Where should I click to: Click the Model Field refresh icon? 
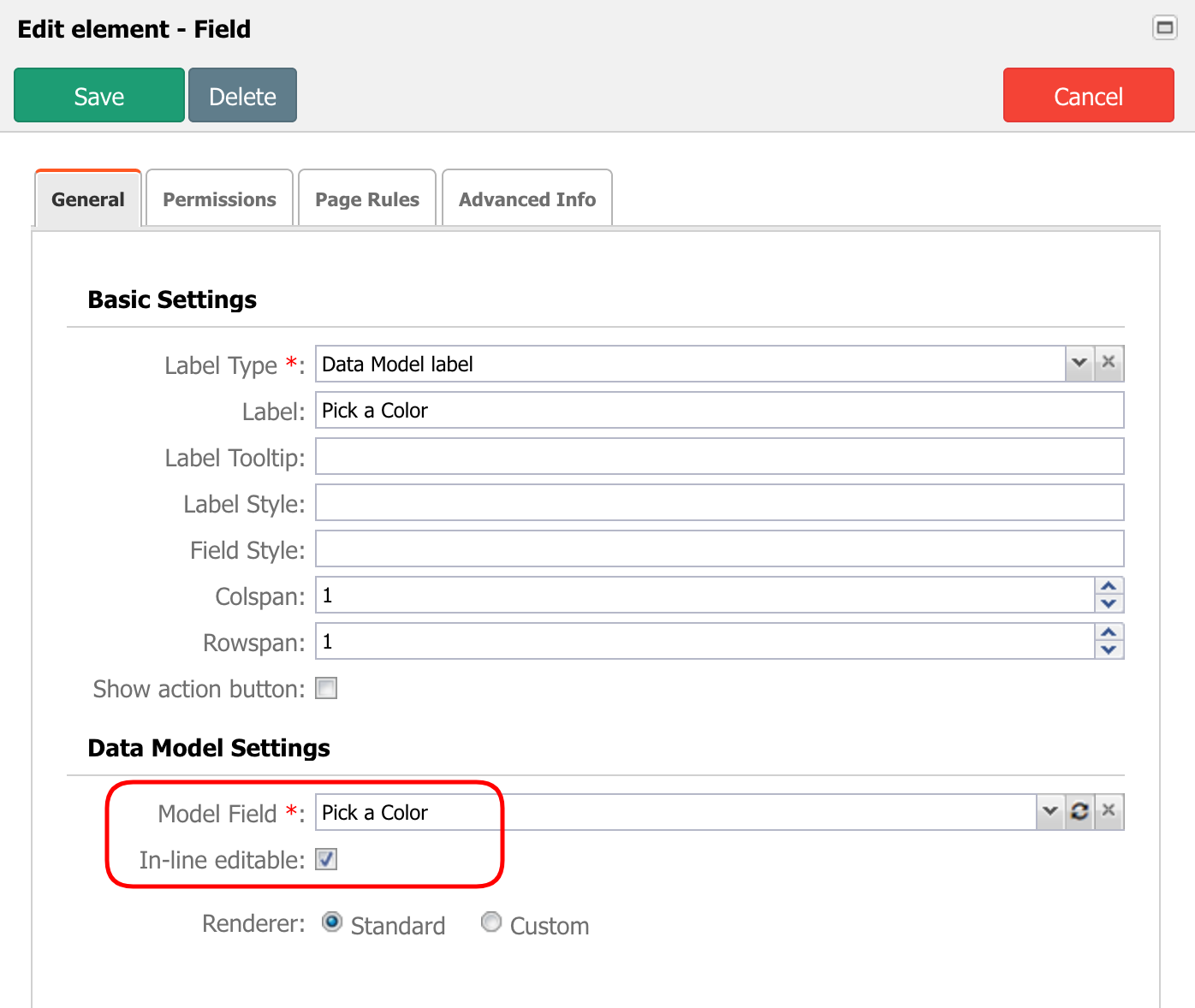1079,811
